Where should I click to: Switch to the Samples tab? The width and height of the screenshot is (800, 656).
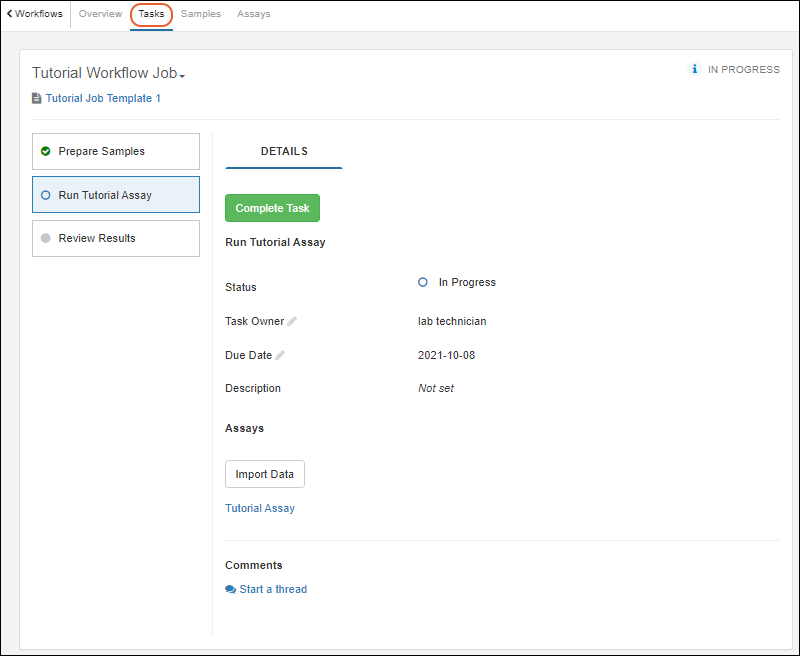click(201, 14)
